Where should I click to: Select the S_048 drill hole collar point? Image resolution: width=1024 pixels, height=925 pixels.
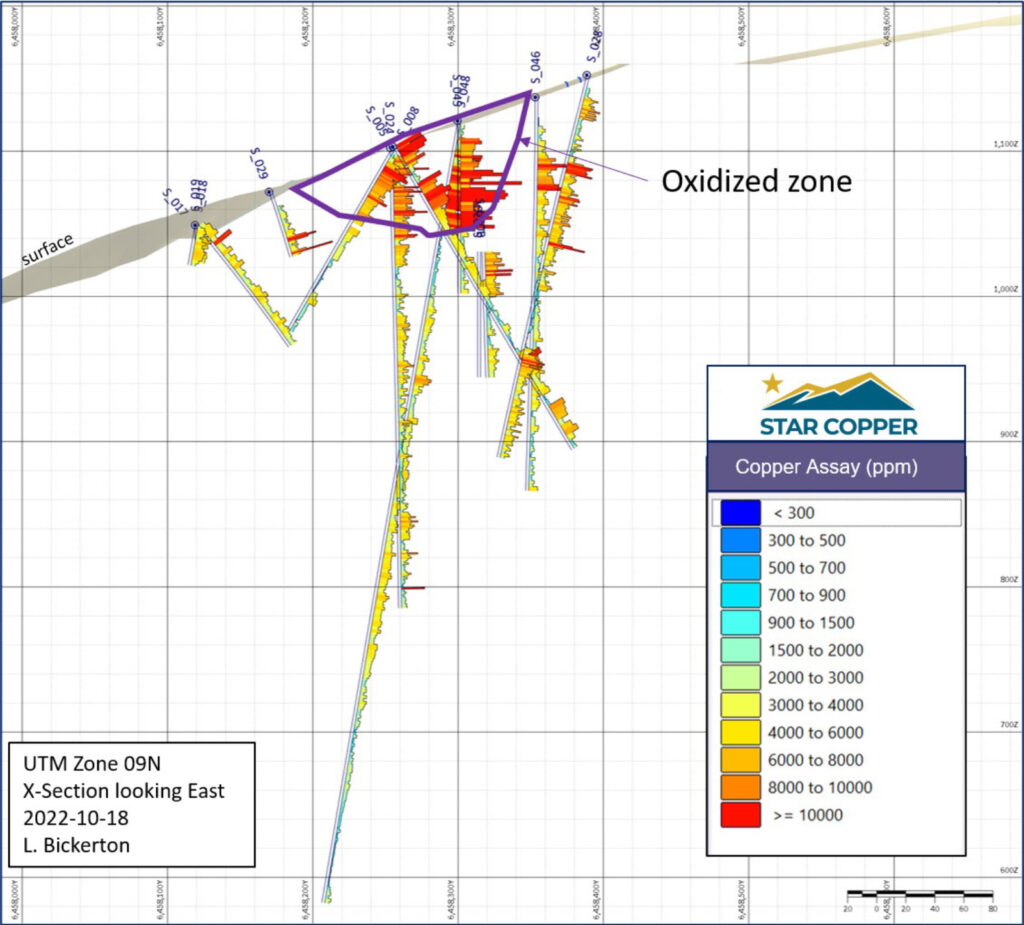(x=459, y=120)
